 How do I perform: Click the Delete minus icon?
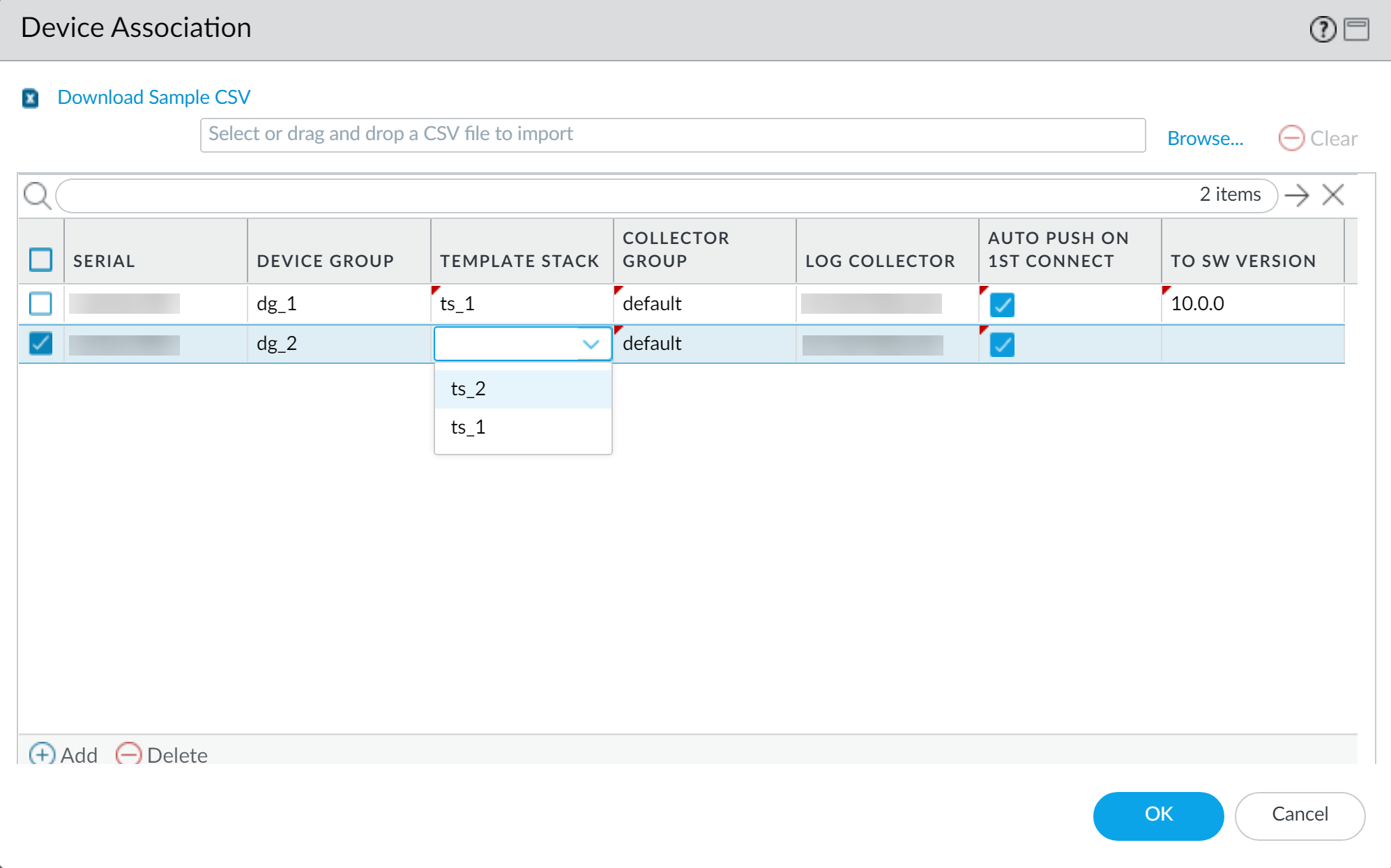pos(128,754)
